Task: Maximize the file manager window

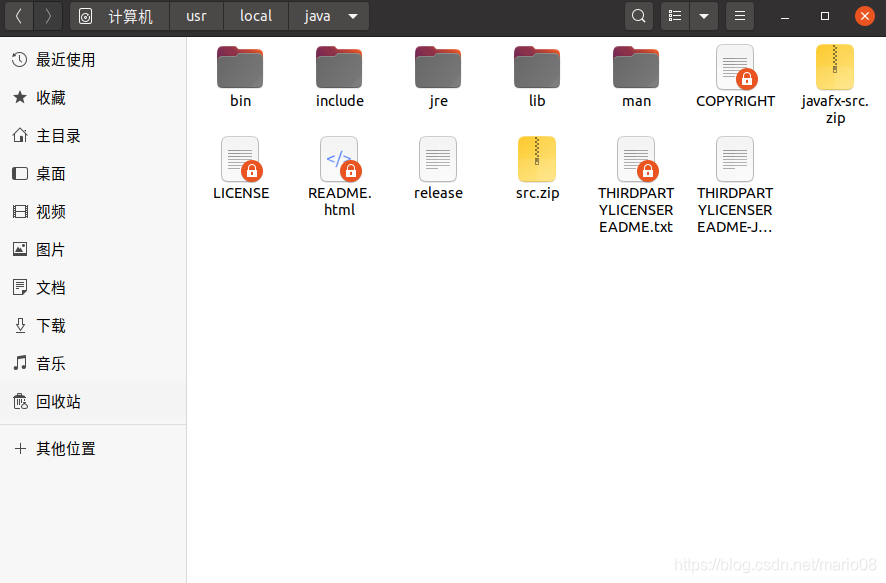Action: pos(825,16)
